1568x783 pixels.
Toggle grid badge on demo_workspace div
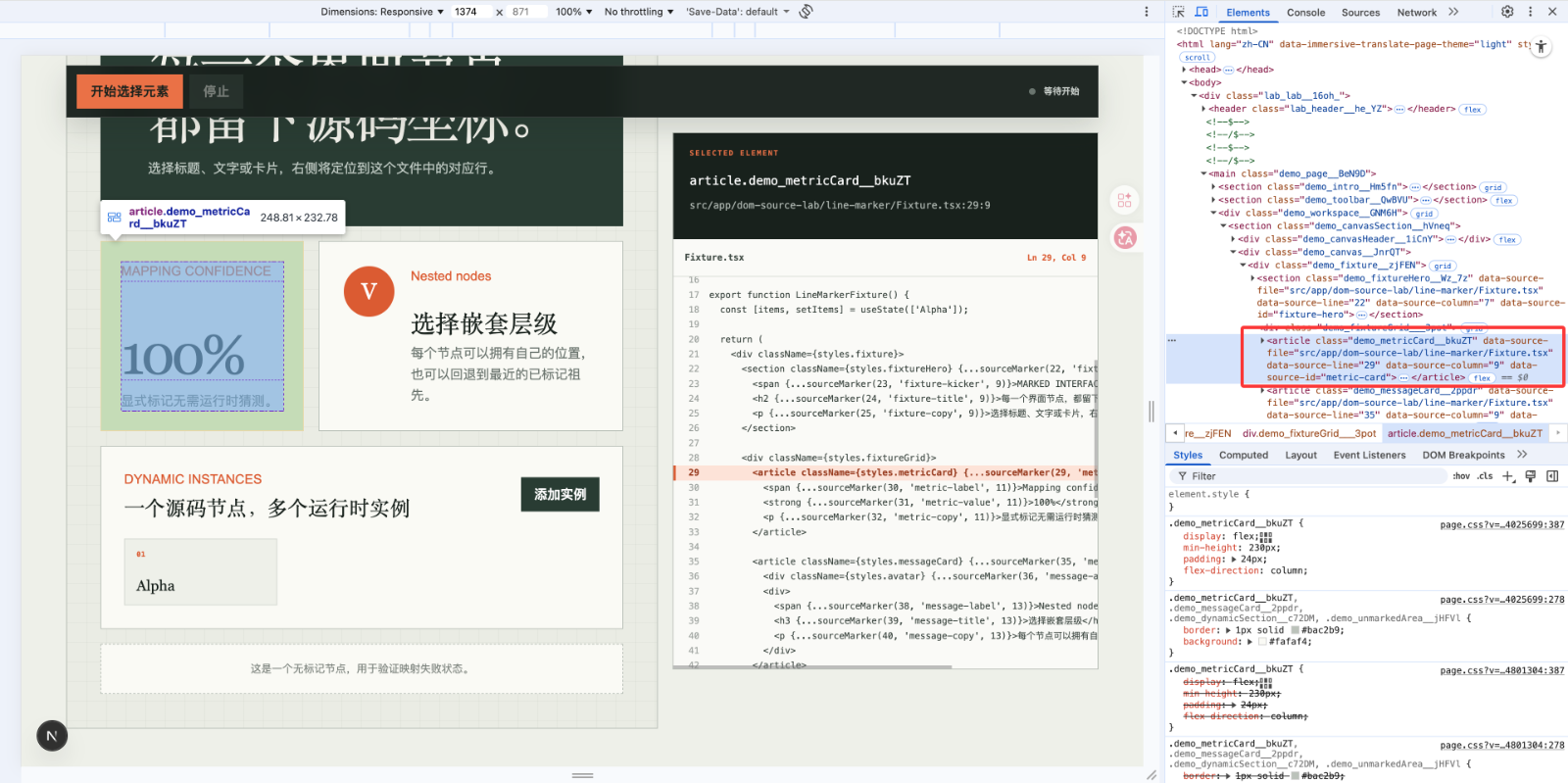pyautogui.click(x=1424, y=214)
